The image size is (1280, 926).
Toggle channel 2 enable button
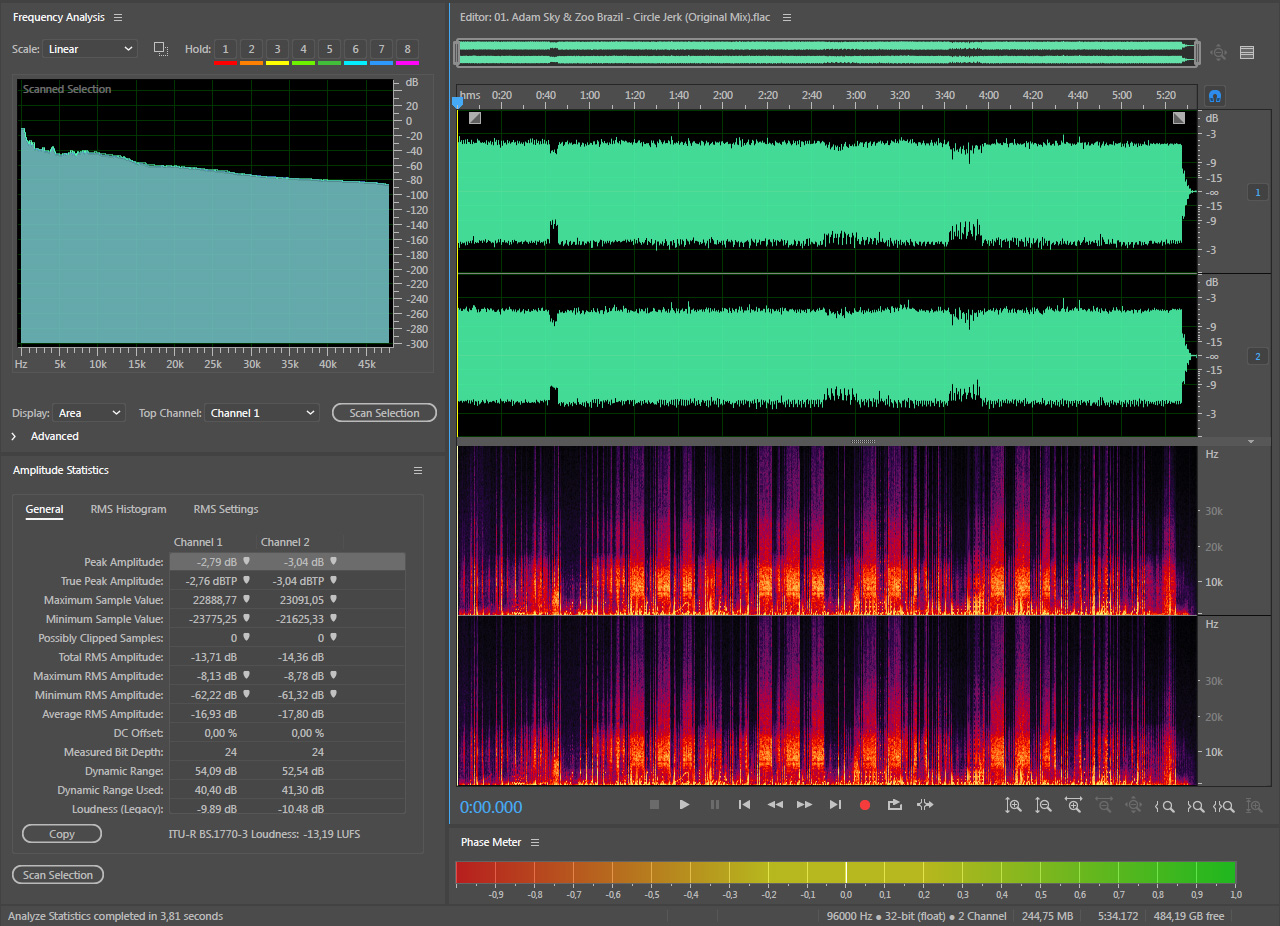(1258, 356)
